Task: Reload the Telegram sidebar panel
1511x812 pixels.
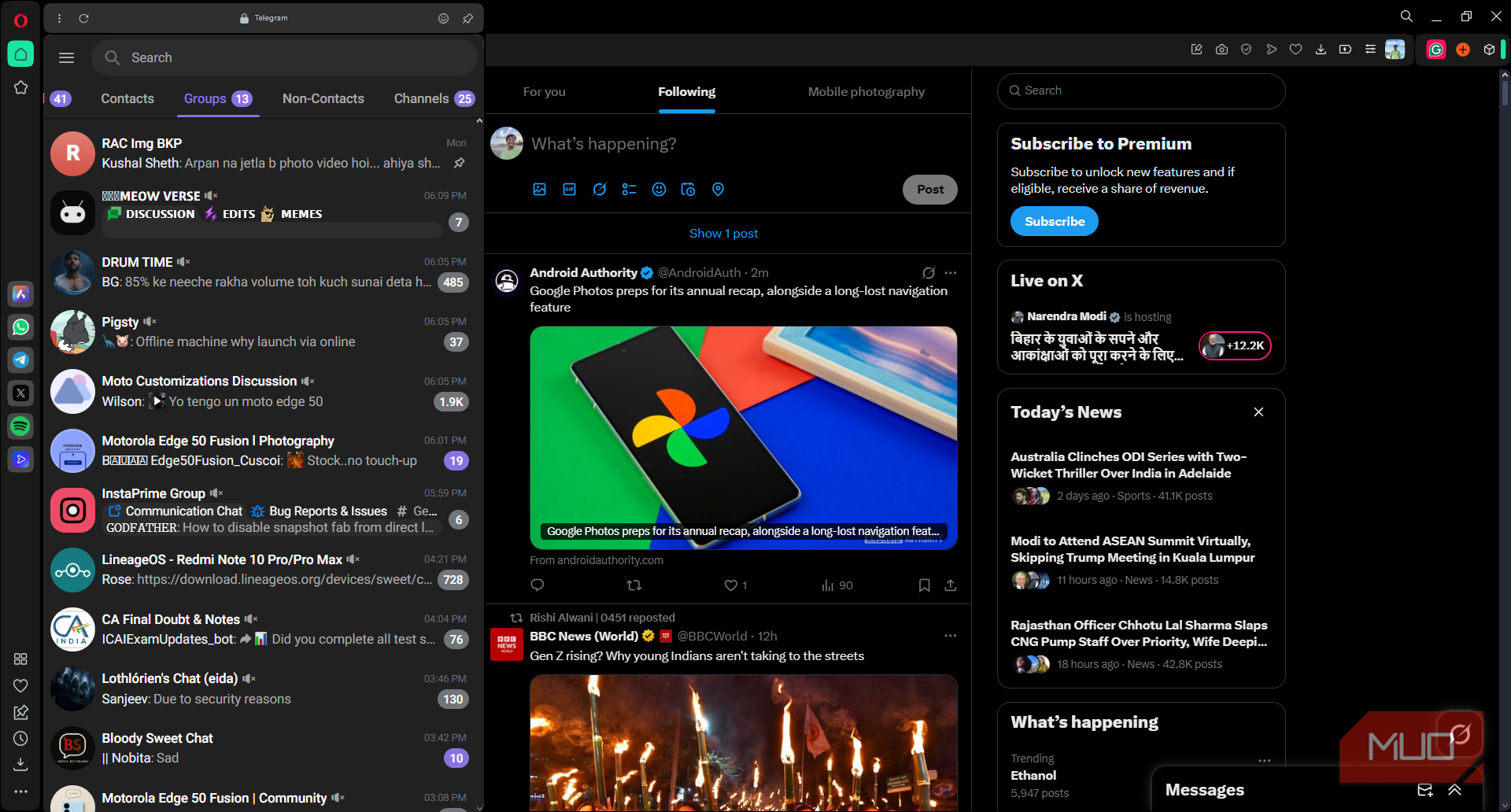Action: point(84,18)
